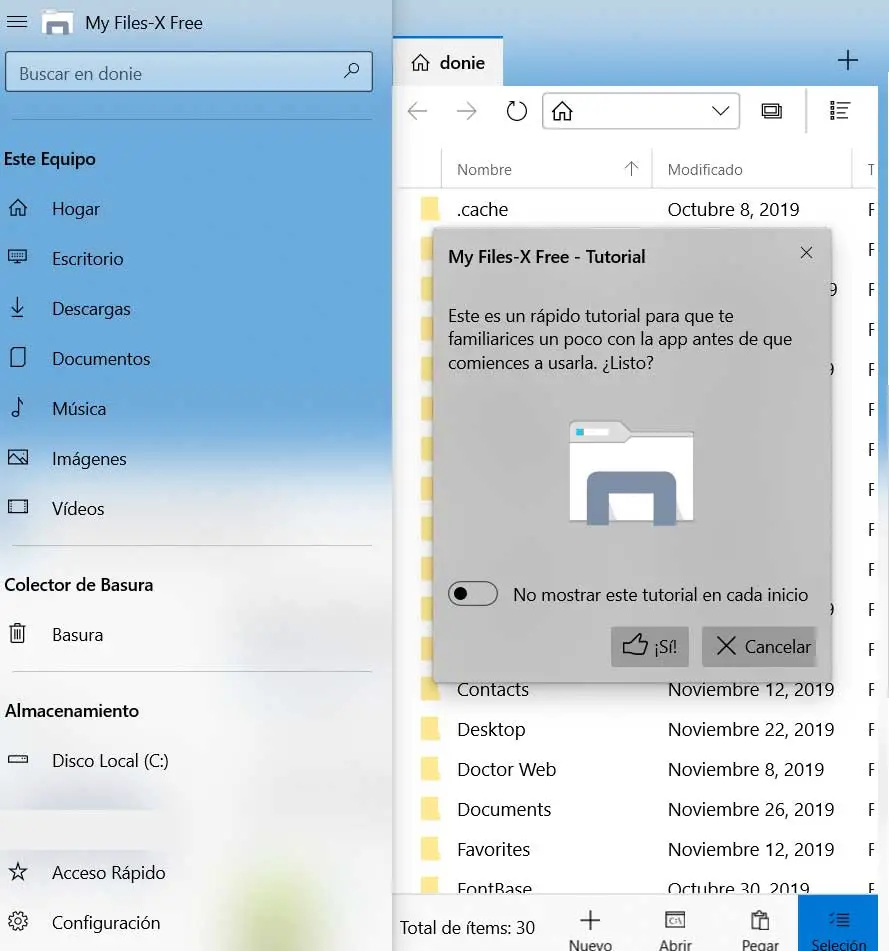
Task: Click Total de ítems: 30 status
Action: point(467,927)
